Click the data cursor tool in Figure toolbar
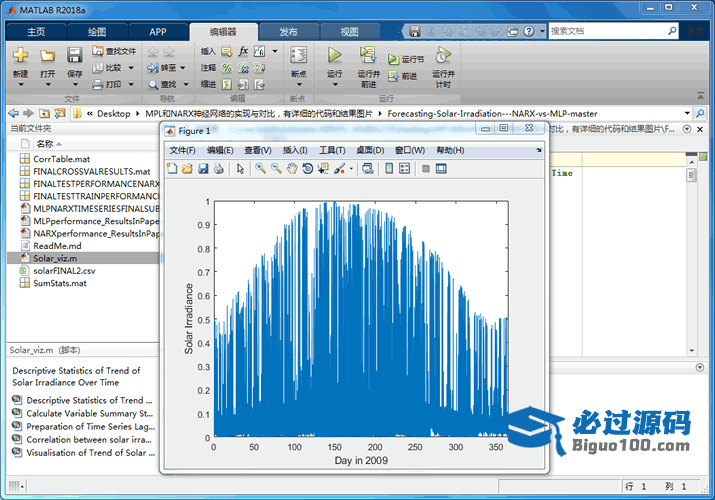 [323, 169]
